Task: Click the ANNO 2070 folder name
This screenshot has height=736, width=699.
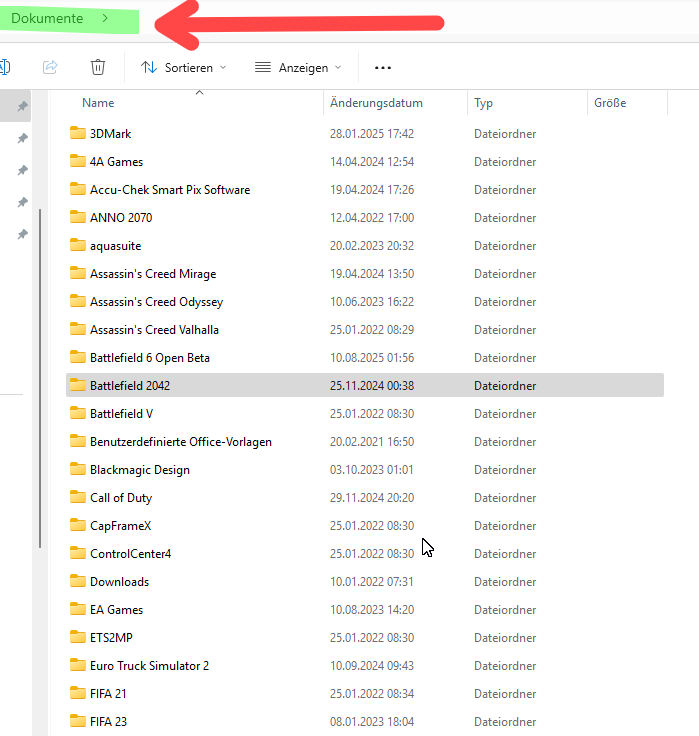Action: point(121,218)
